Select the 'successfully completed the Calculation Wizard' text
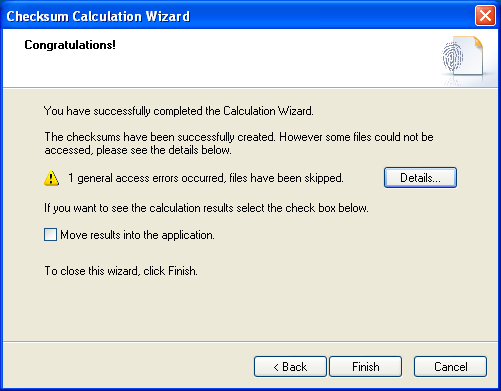The width and height of the screenshot is (501, 391). click(x=203, y=111)
